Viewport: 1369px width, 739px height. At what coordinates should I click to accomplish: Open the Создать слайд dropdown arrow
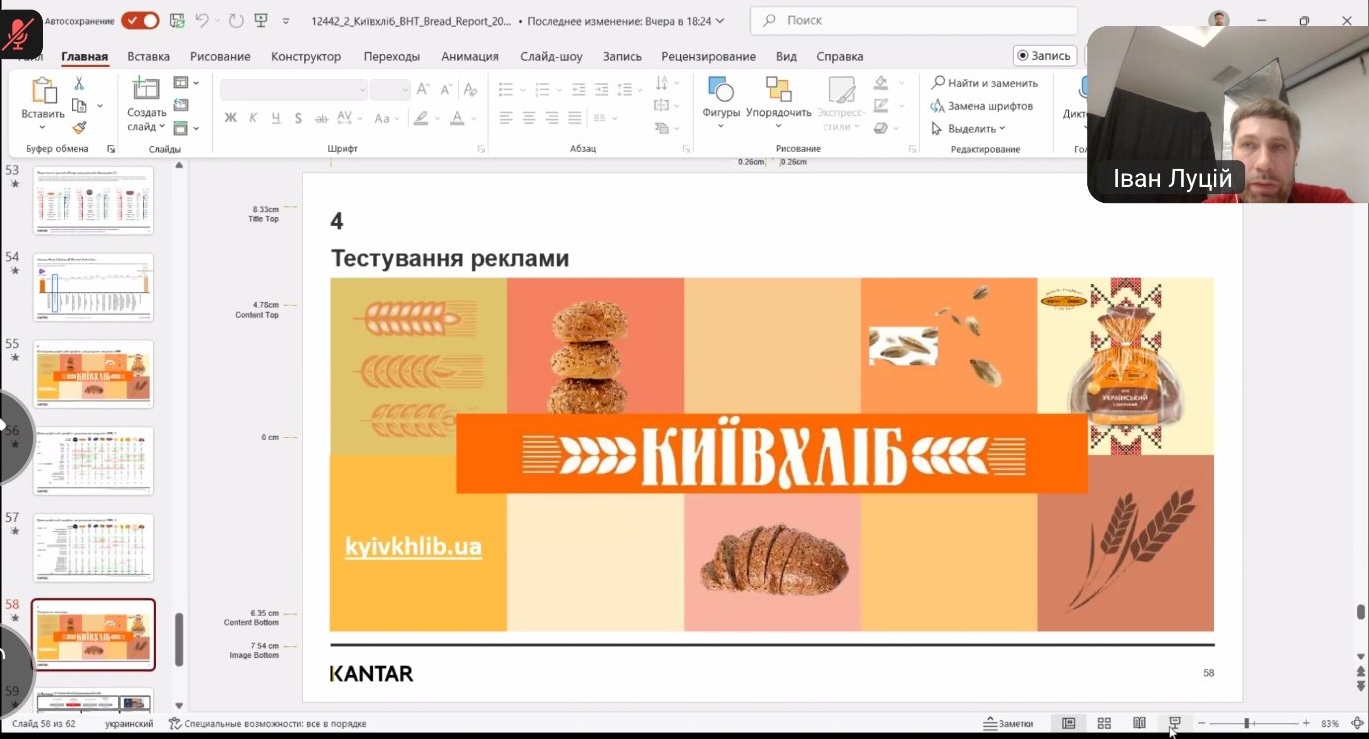pos(147,127)
